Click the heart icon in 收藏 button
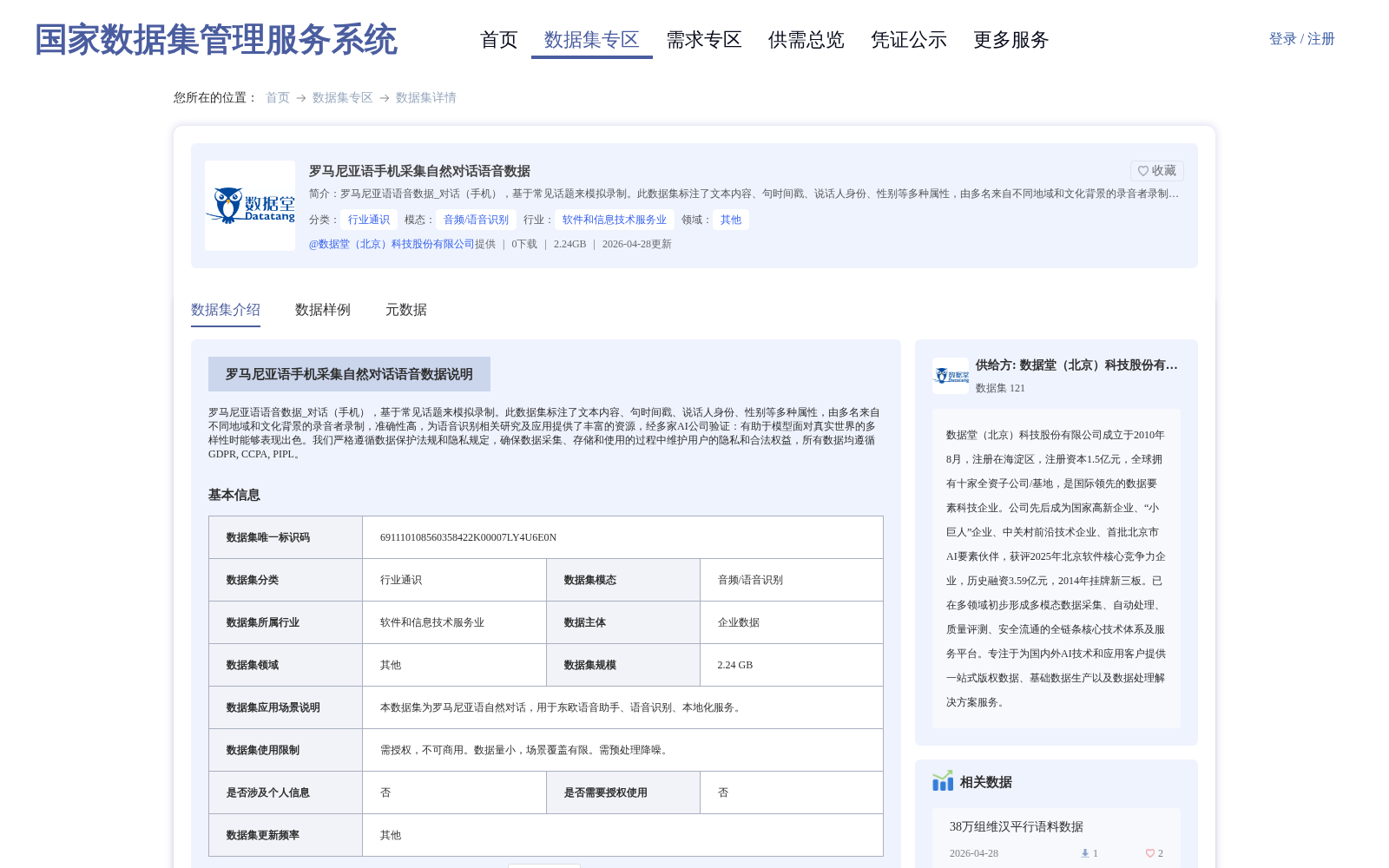 click(1143, 171)
